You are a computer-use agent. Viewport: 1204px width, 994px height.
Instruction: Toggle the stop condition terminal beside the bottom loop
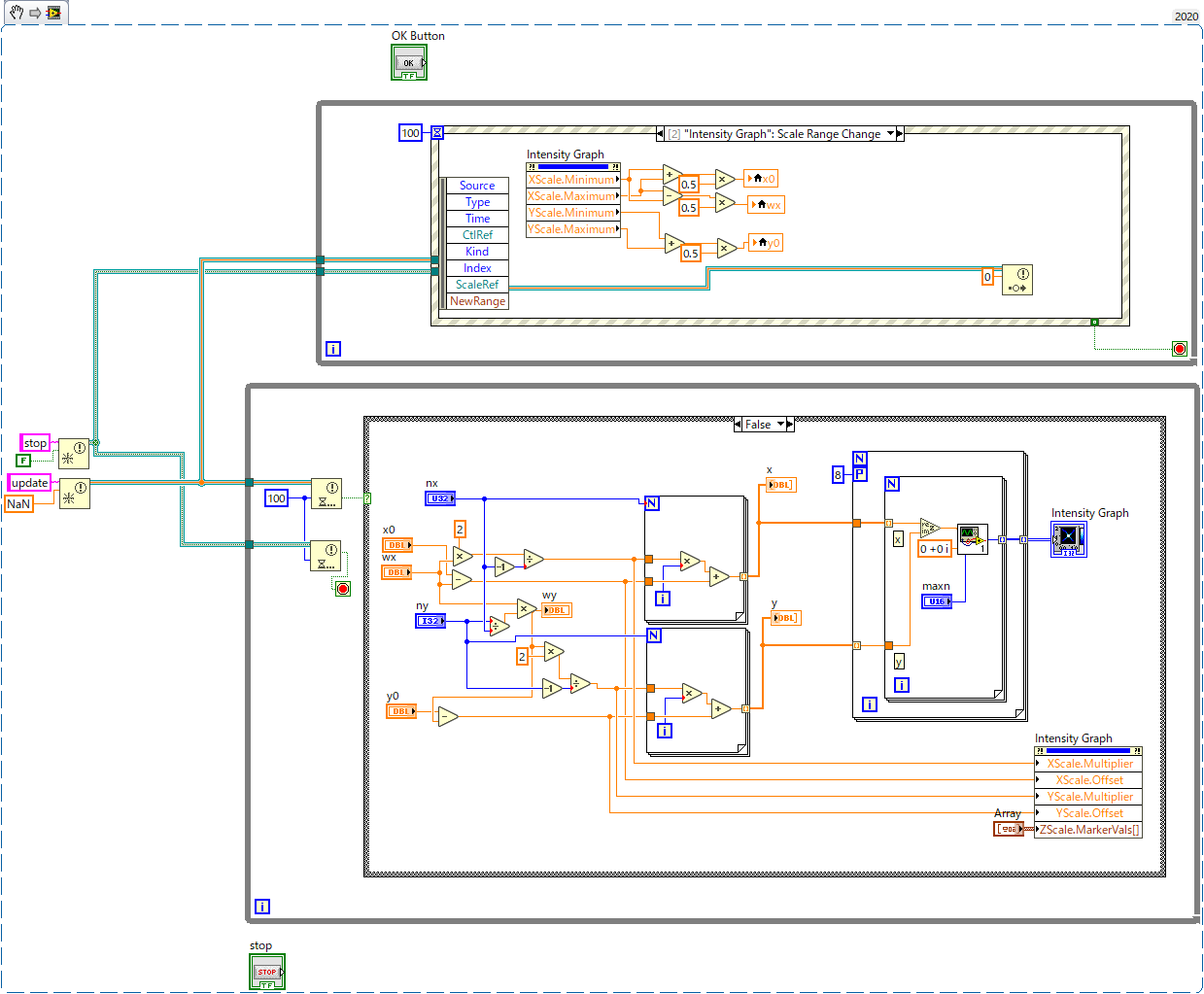pyautogui.click(x=342, y=589)
